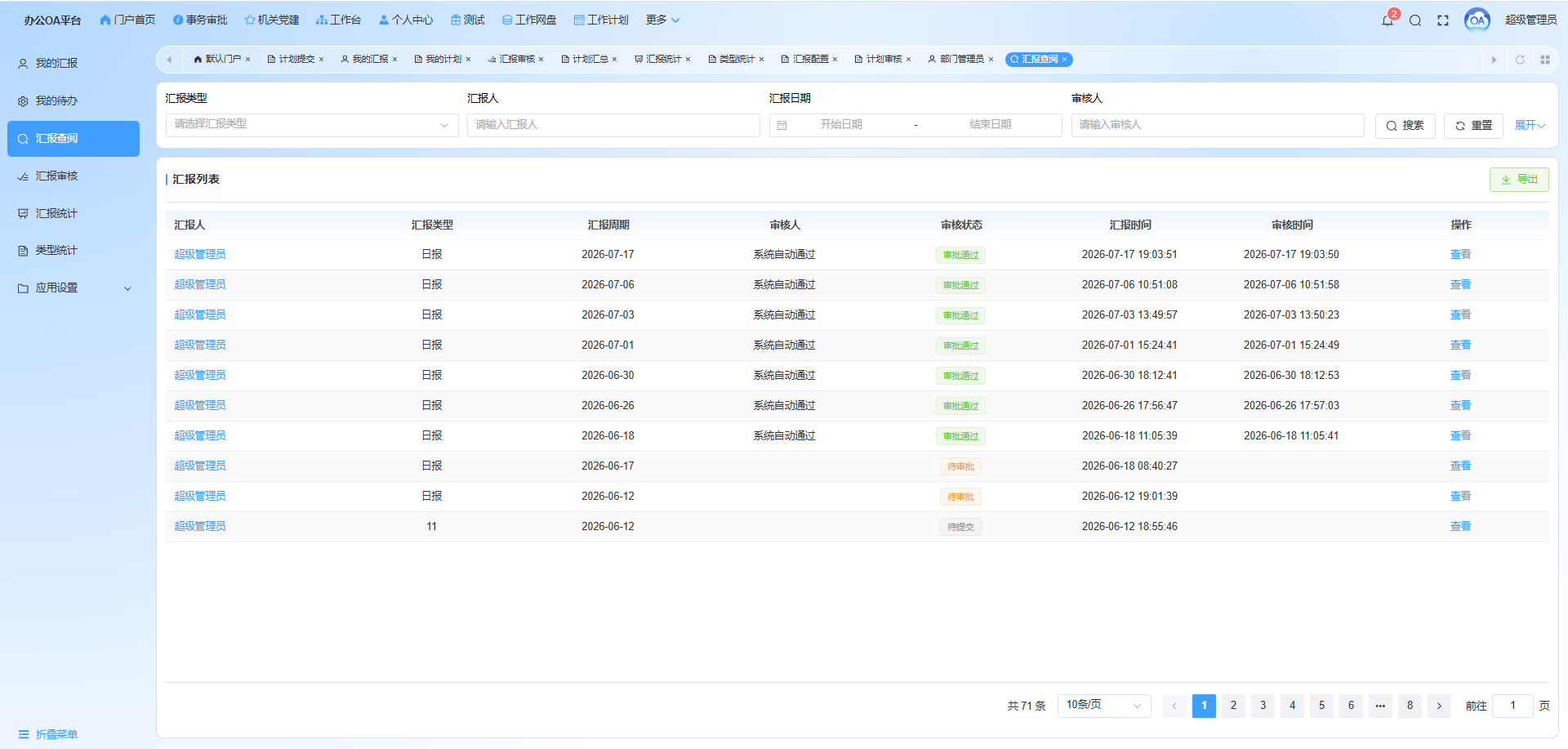
Task: Collapse the sidebar via 折叠菜单
Action: click(48, 734)
